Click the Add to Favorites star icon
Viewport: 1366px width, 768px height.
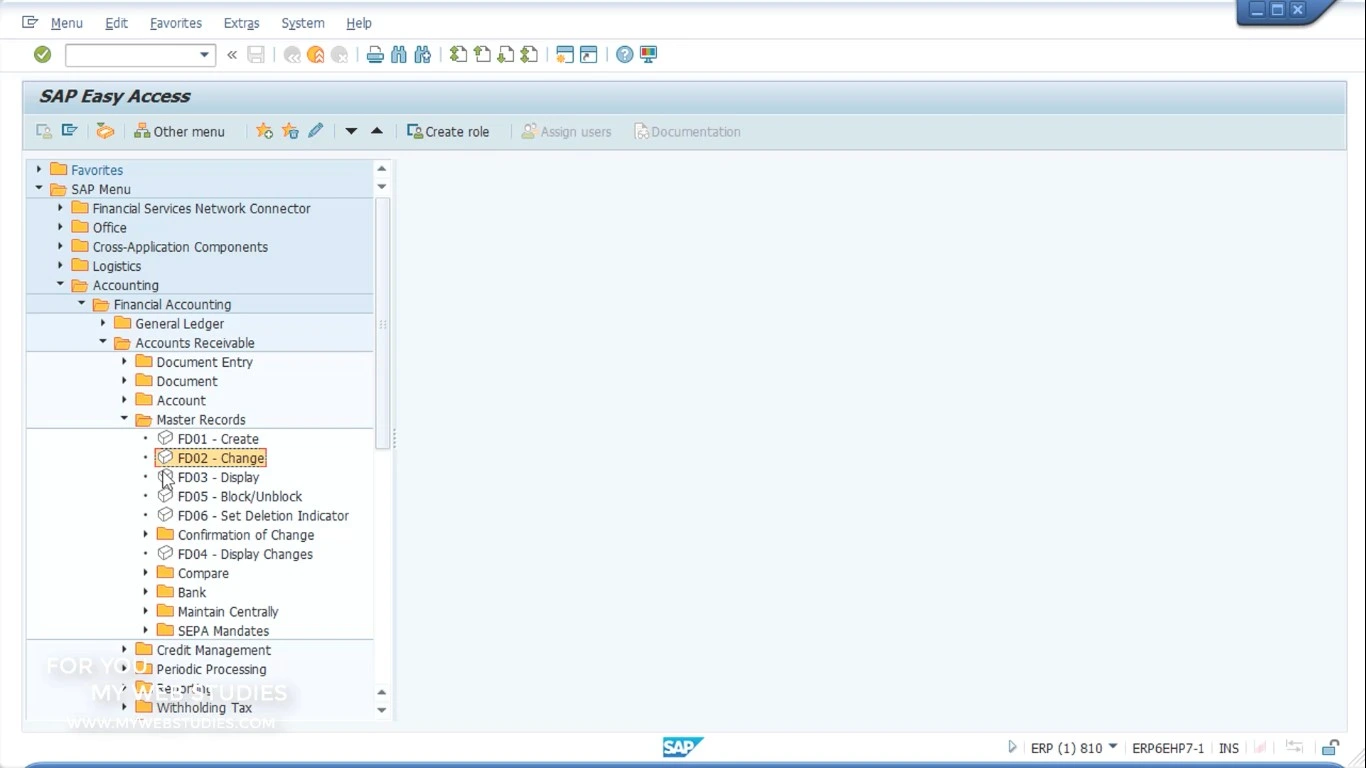(264, 131)
